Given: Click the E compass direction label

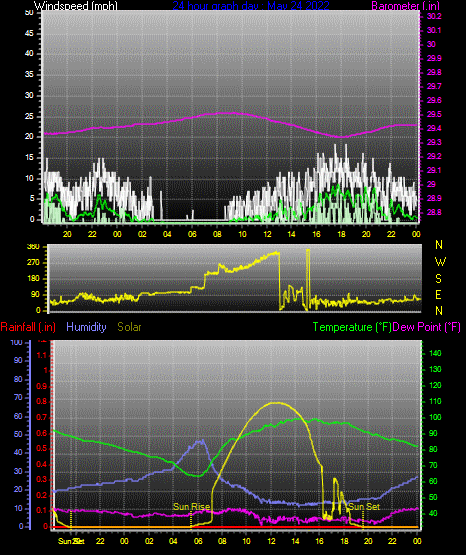Looking at the screenshot, I should tap(438, 294).
